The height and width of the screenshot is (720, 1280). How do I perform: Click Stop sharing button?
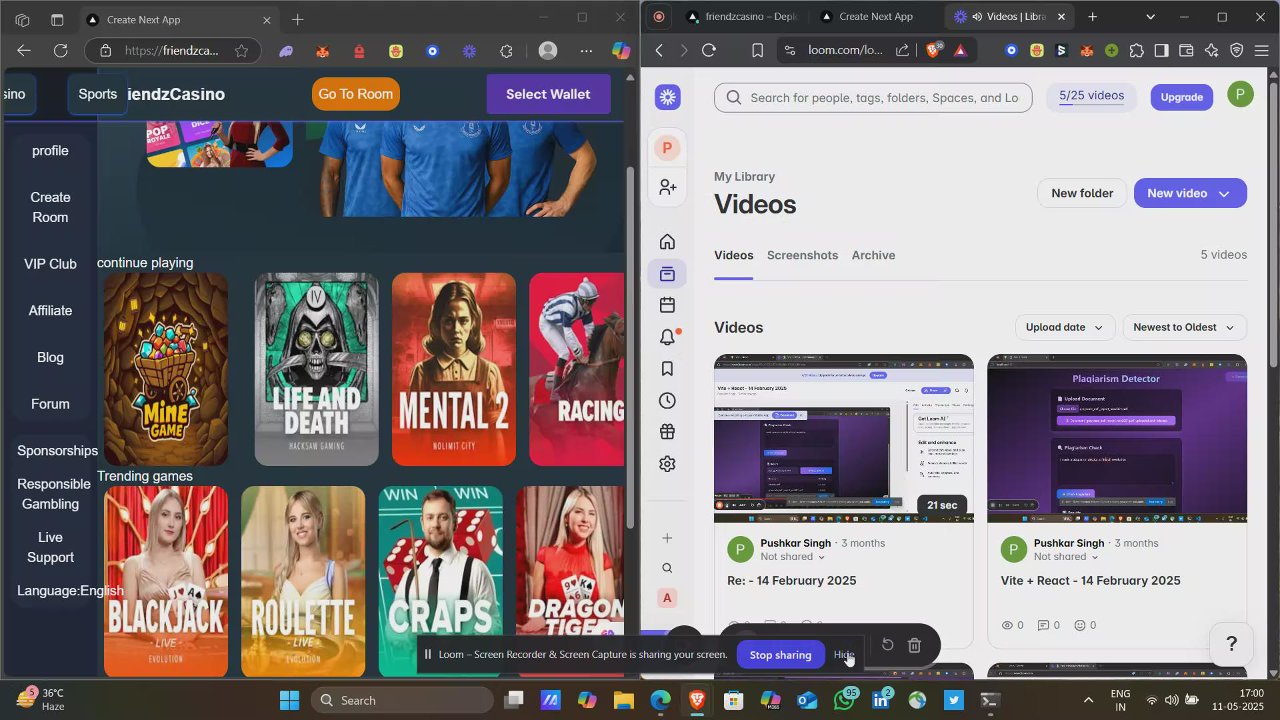click(780, 655)
